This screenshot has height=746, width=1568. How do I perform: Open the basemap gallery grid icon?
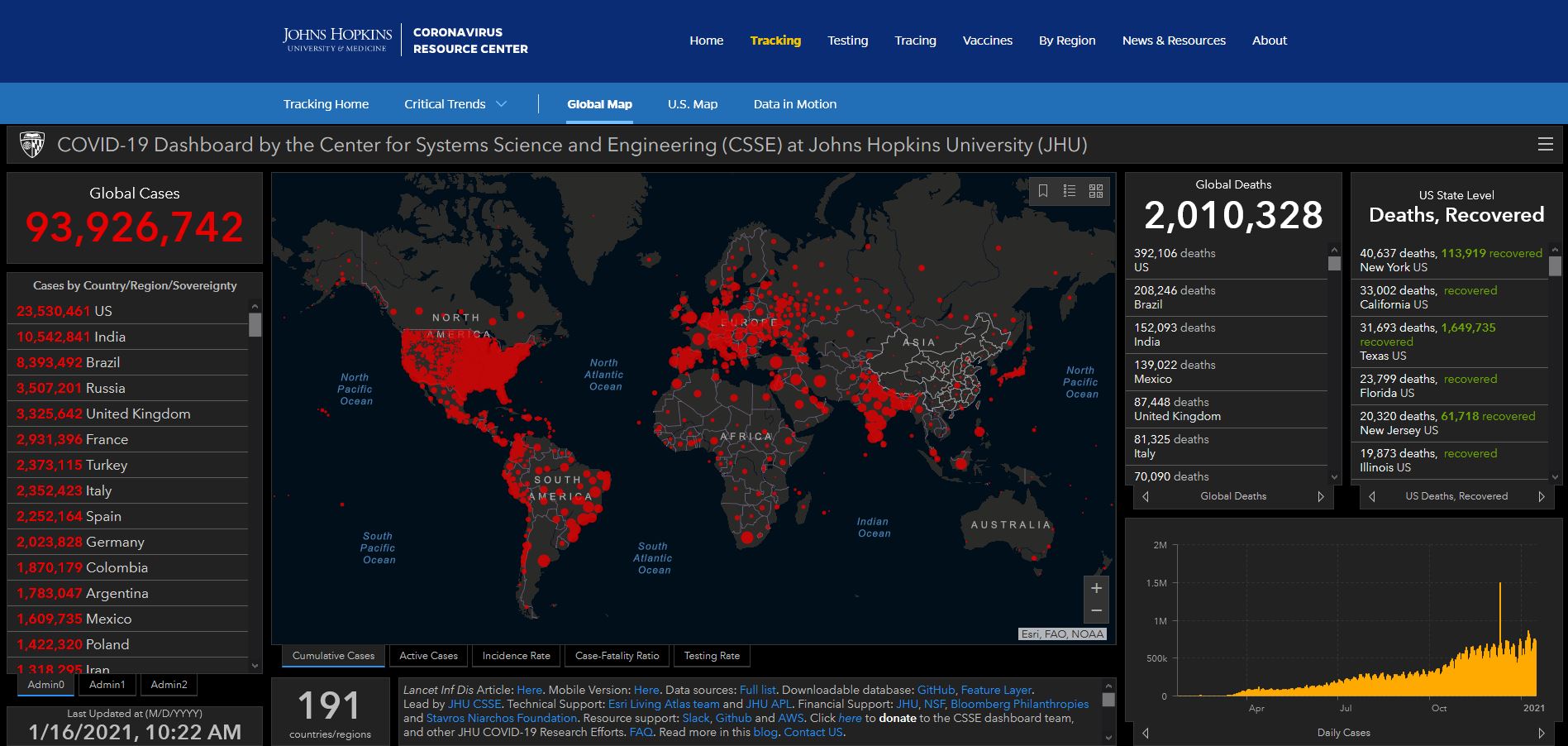point(1096,191)
